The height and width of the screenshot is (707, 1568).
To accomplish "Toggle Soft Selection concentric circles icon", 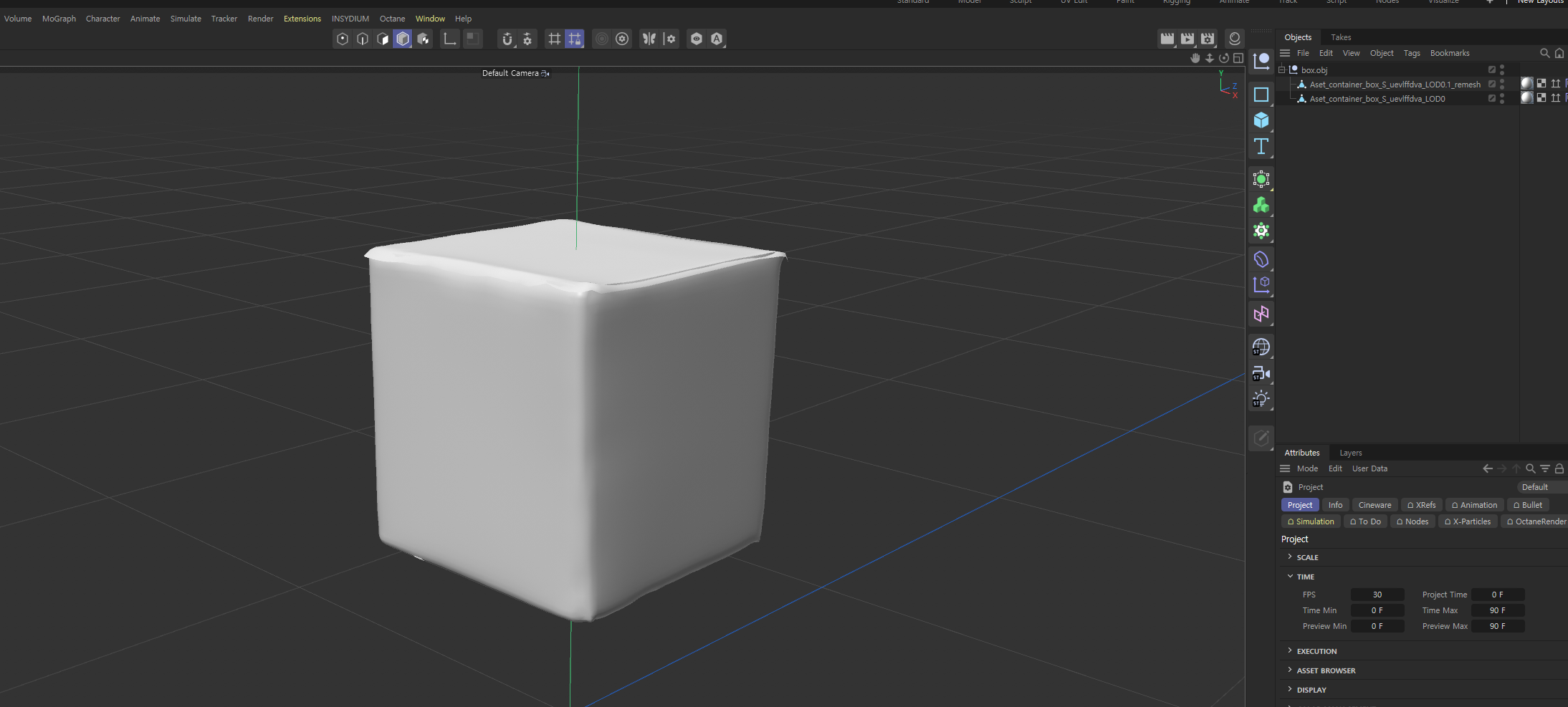I will pyautogui.click(x=602, y=39).
